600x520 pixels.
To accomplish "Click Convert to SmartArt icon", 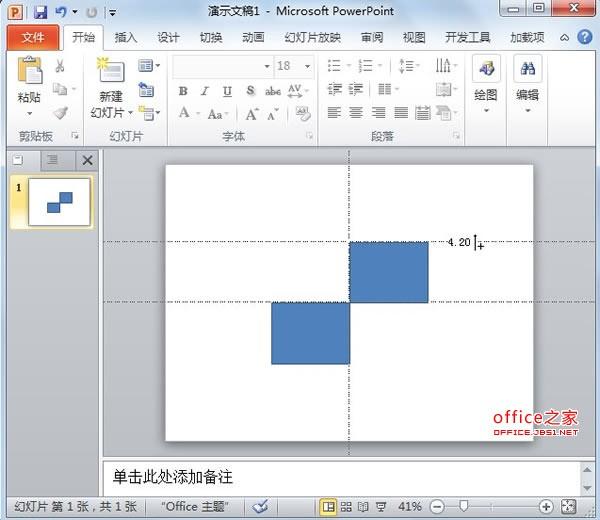I will (446, 113).
